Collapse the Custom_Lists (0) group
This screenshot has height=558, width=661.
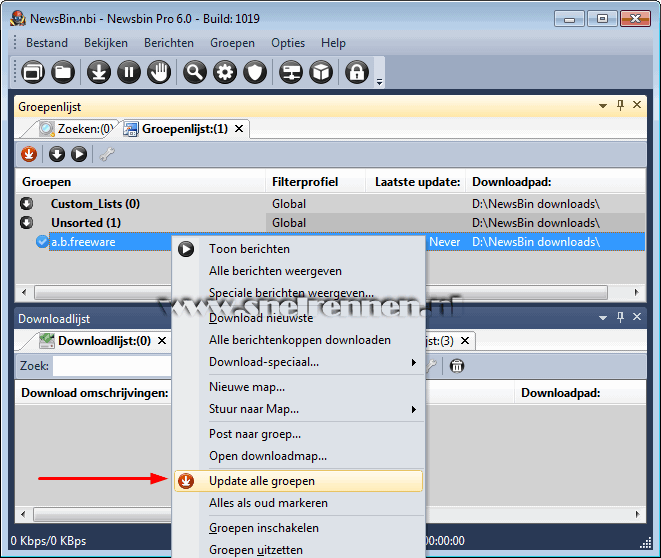[x=26, y=204]
